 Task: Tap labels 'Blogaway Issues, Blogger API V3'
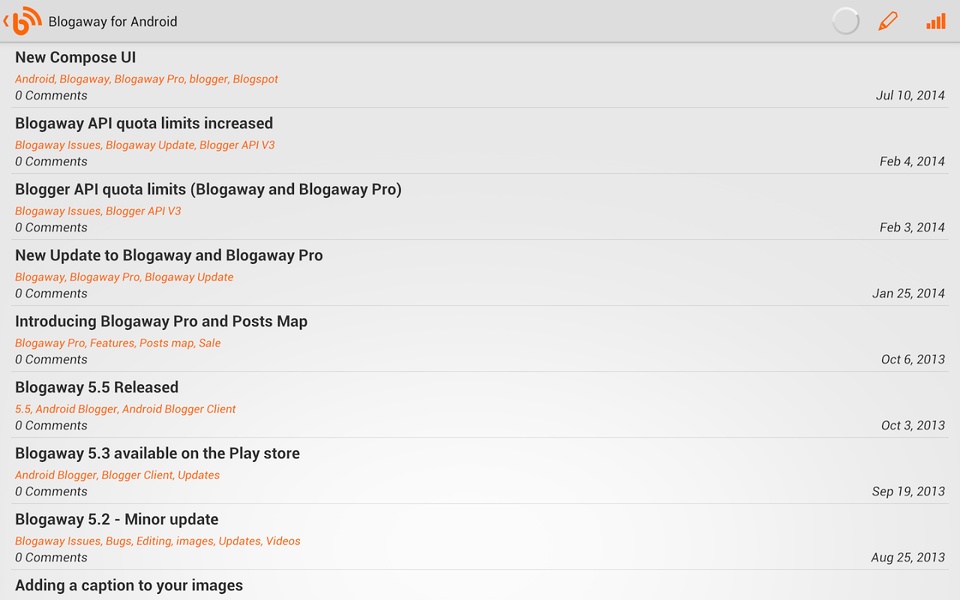[98, 211]
